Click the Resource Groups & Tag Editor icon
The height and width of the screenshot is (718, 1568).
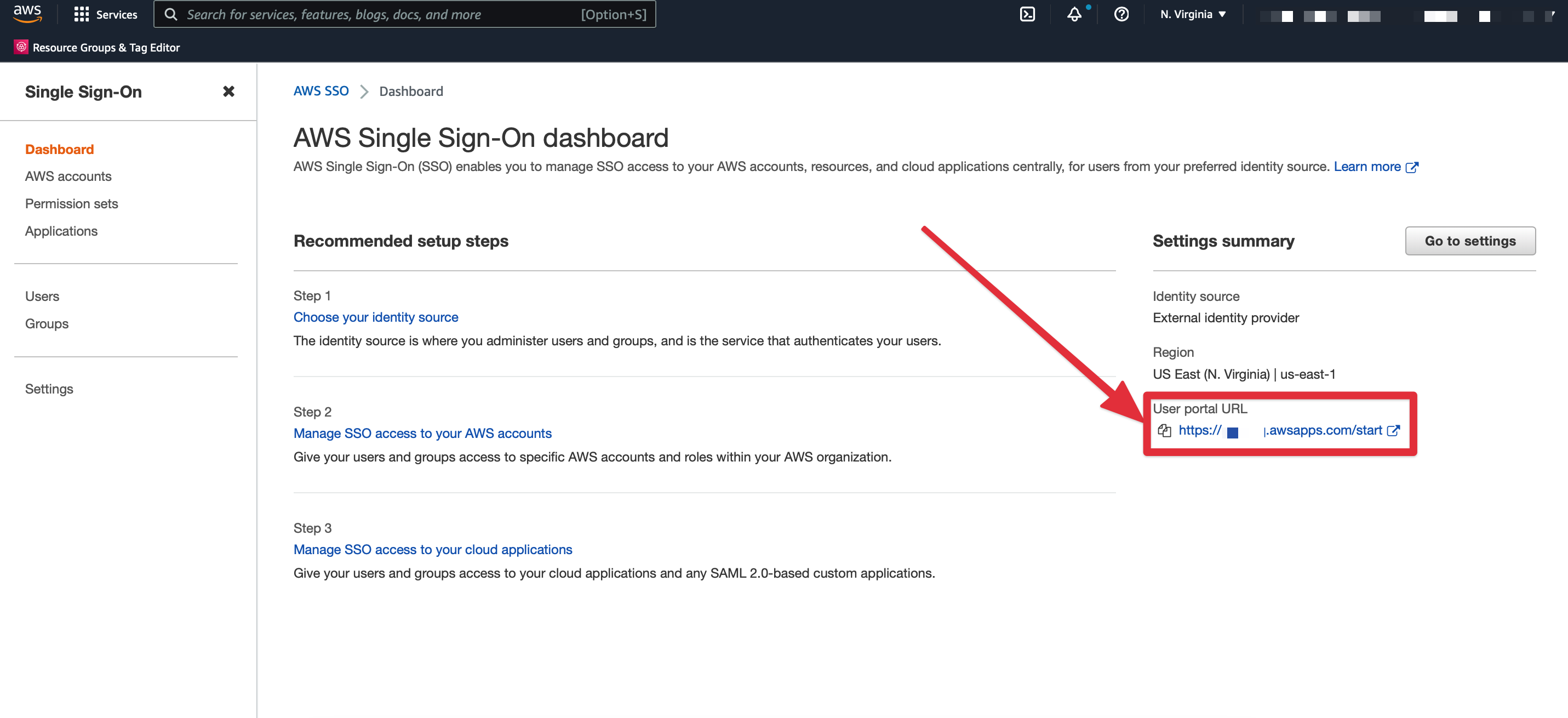pos(21,47)
